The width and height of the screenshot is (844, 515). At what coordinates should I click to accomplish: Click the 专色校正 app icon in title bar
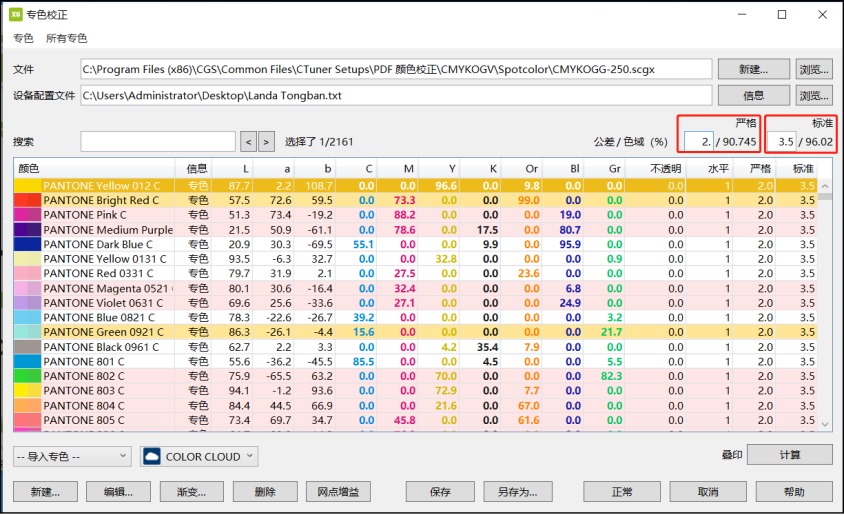point(16,15)
